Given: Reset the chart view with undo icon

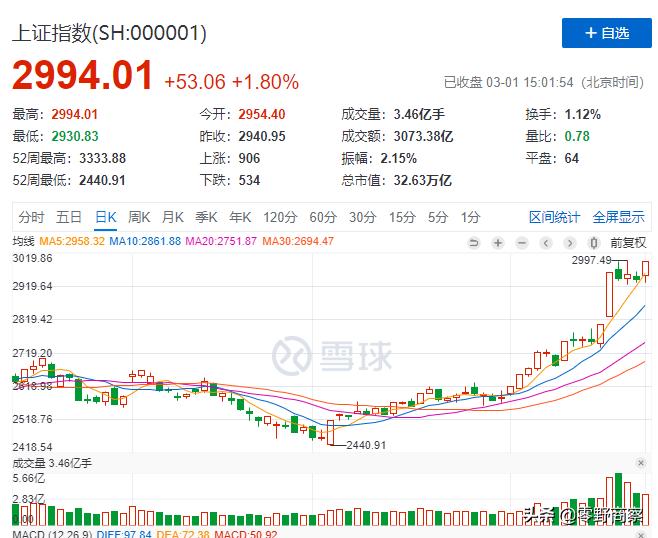Looking at the screenshot, I should click(474, 243).
